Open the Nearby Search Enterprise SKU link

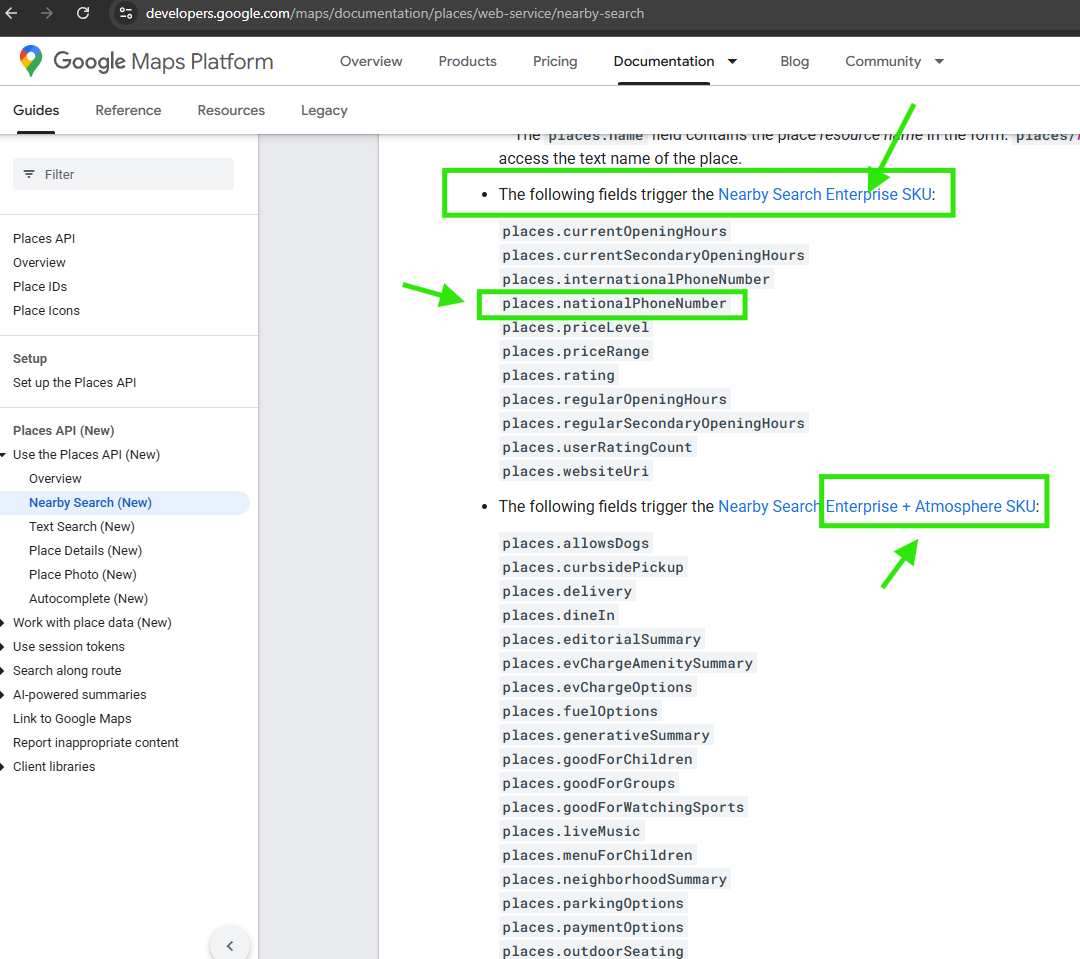tap(824, 195)
